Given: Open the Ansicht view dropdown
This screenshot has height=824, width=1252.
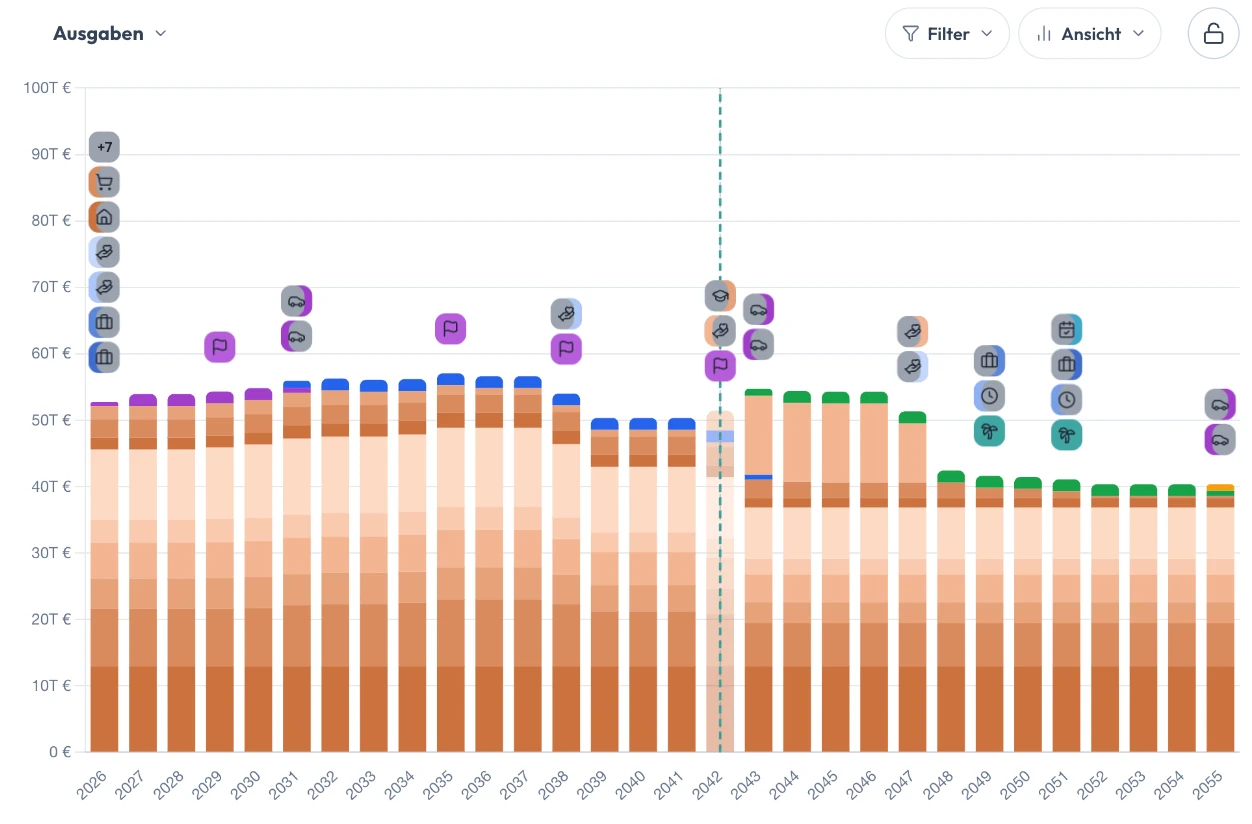Looking at the screenshot, I should click(x=1089, y=34).
